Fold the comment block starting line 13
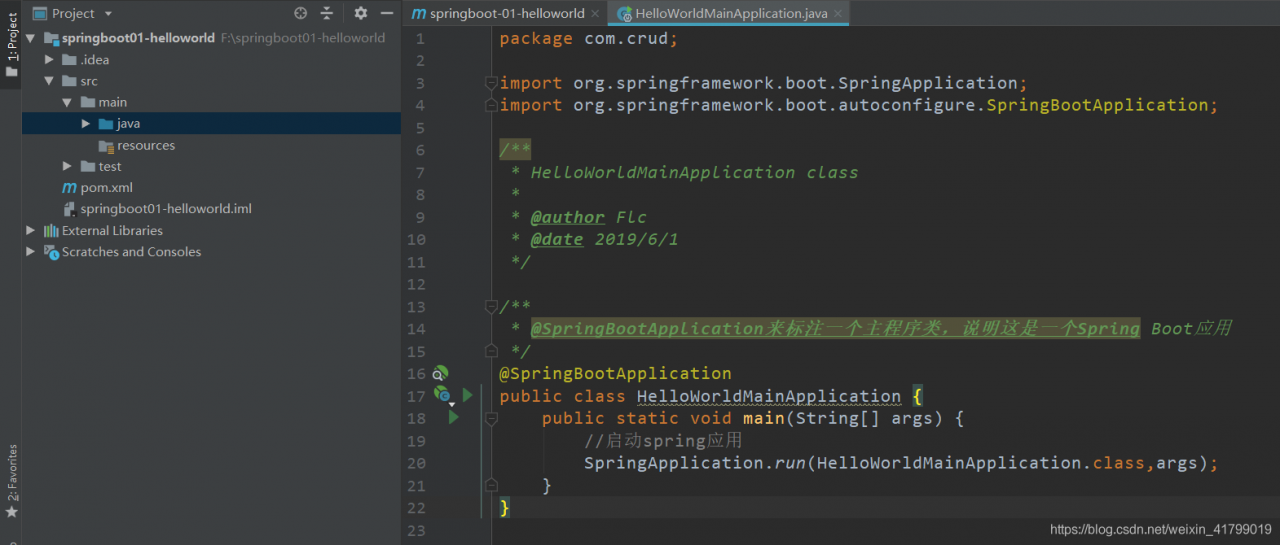Image resolution: width=1280 pixels, height=545 pixels. [x=490, y=306]
